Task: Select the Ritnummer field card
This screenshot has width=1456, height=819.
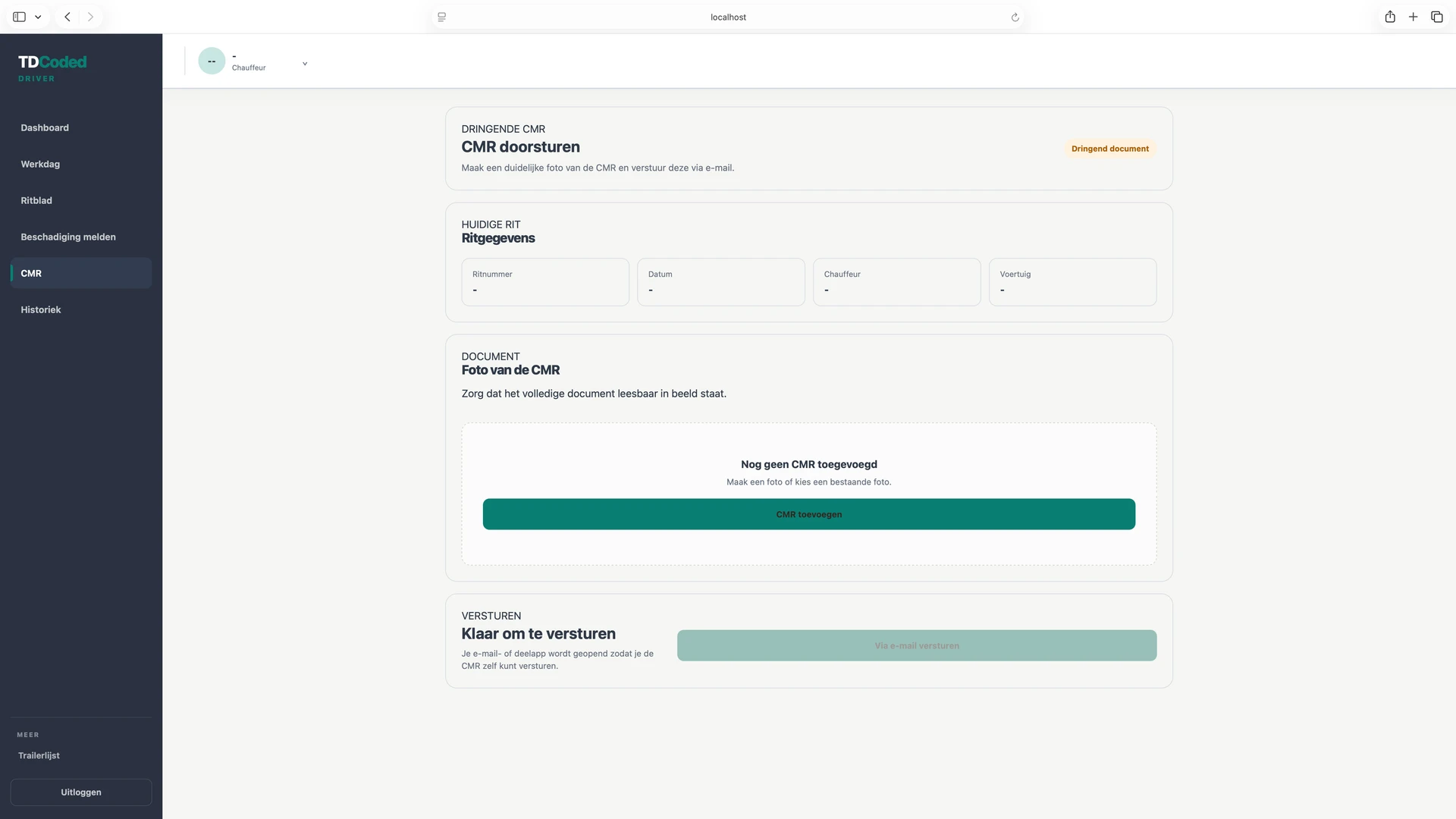Action: pyautogui.click(x=545, y=282)
